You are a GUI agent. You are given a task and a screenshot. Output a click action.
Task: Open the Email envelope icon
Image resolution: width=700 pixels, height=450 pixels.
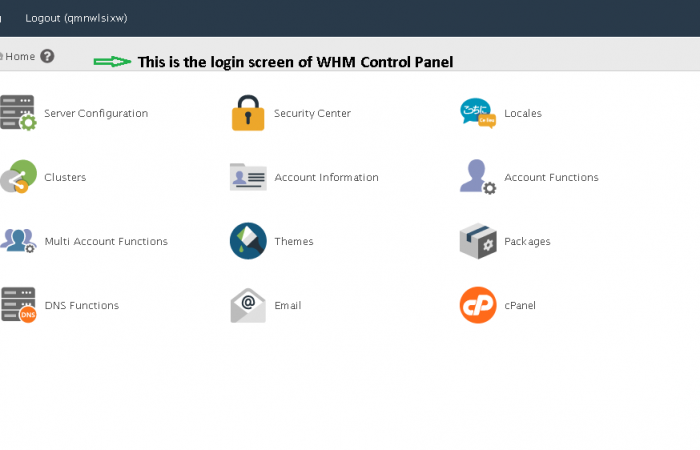point(248,305)
